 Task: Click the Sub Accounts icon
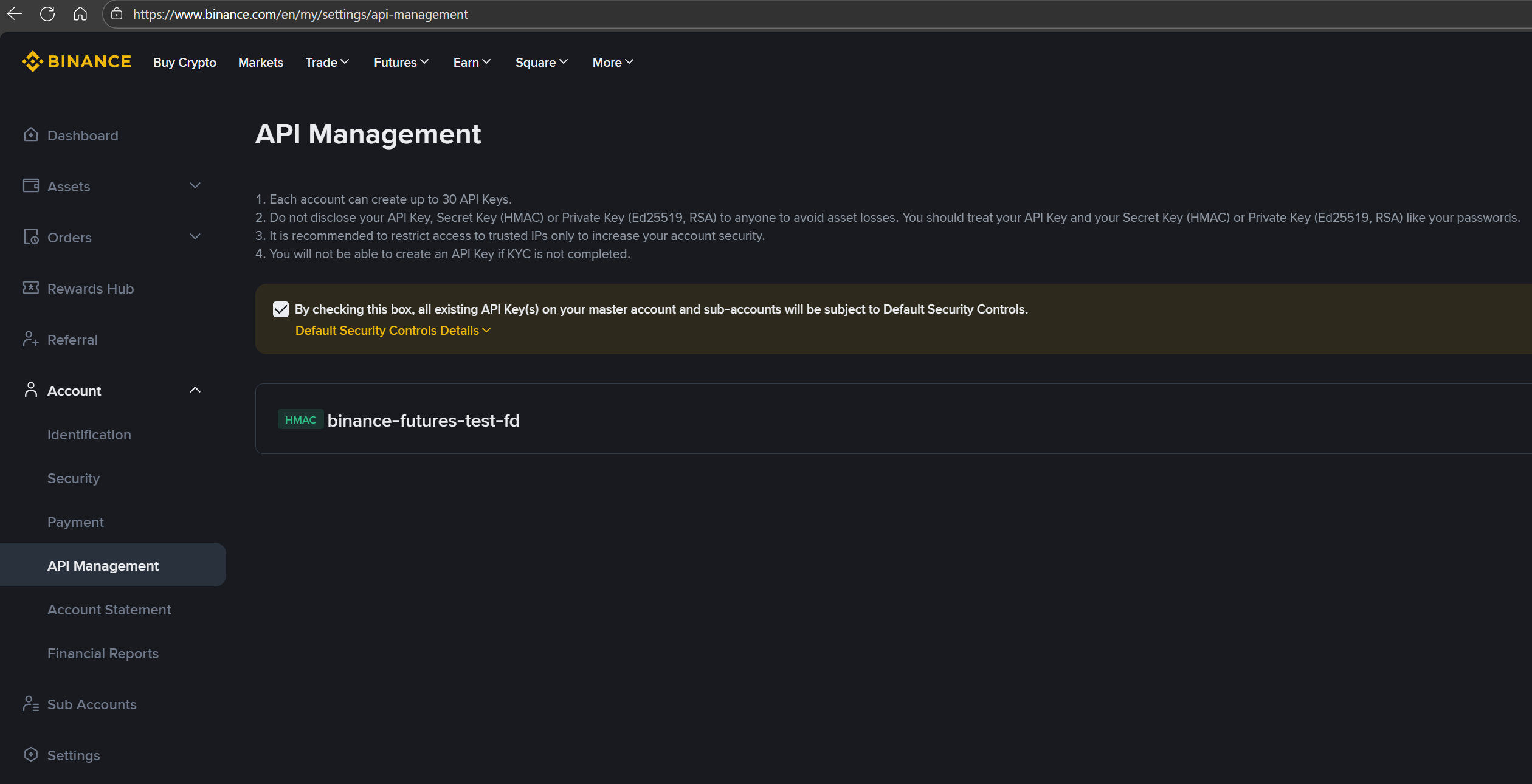[x=30, y=704]
